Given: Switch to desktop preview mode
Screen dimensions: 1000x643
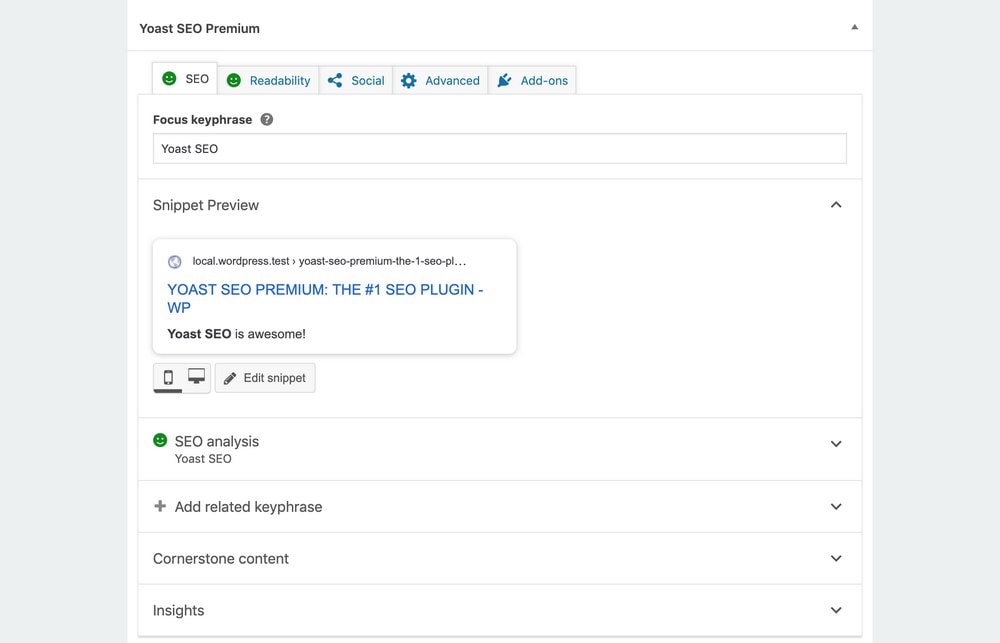Looking at the screenshot, I should click(196, 378).
